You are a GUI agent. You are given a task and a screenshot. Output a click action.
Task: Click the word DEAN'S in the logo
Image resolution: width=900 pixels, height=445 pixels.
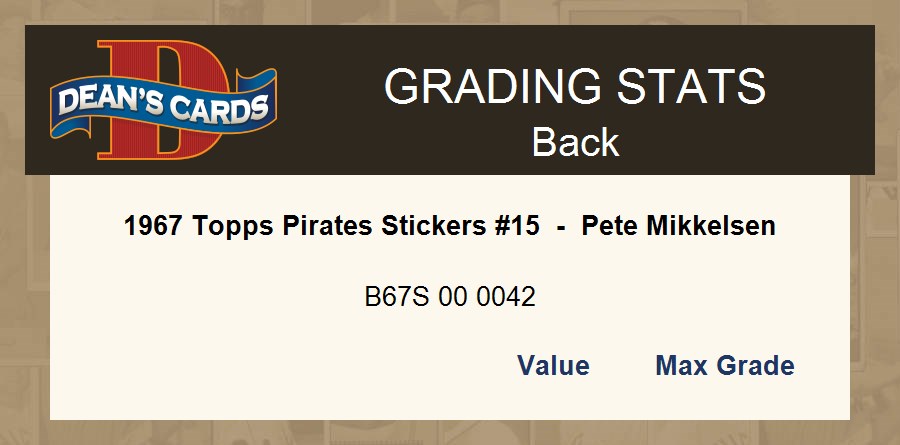tap(106, 101)
